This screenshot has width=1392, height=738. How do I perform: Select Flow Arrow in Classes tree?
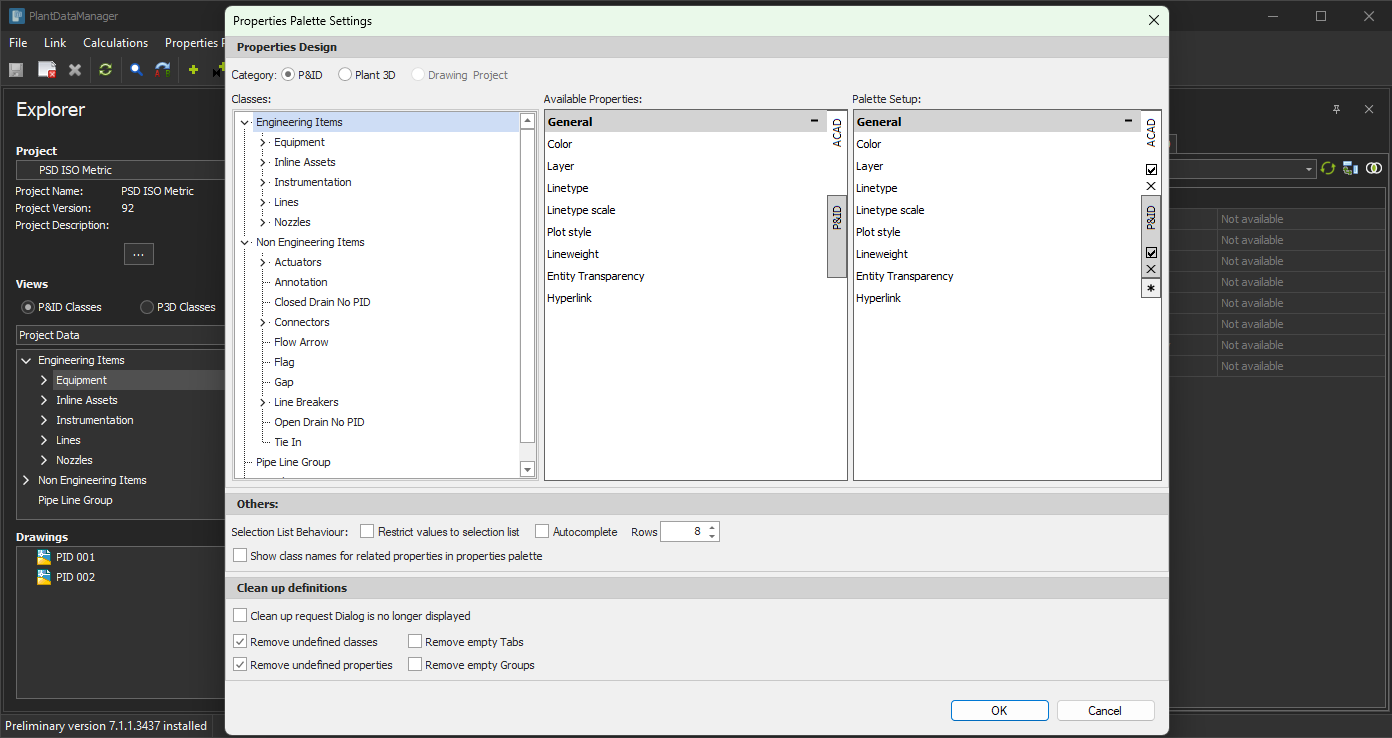click(301, 342)
